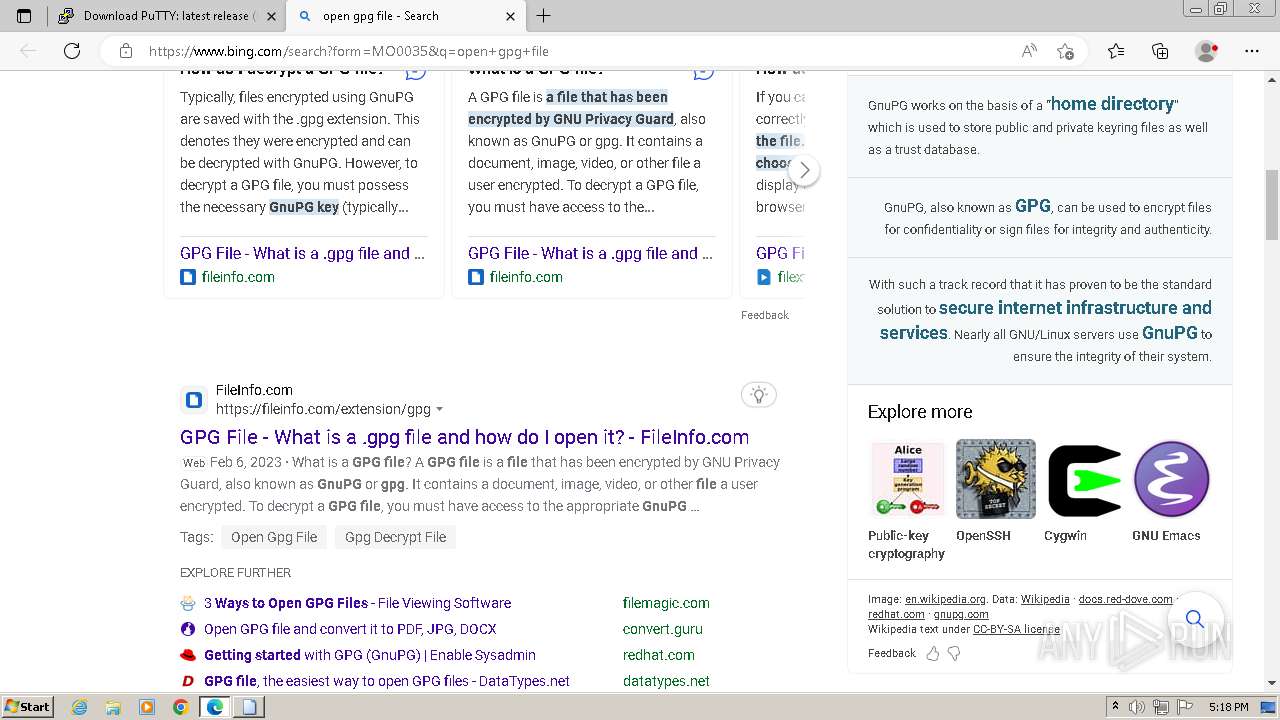Screen dimensions: 1280x720
Task: Open Read aloud feature icon
Action: click(x=1029, y=51)
